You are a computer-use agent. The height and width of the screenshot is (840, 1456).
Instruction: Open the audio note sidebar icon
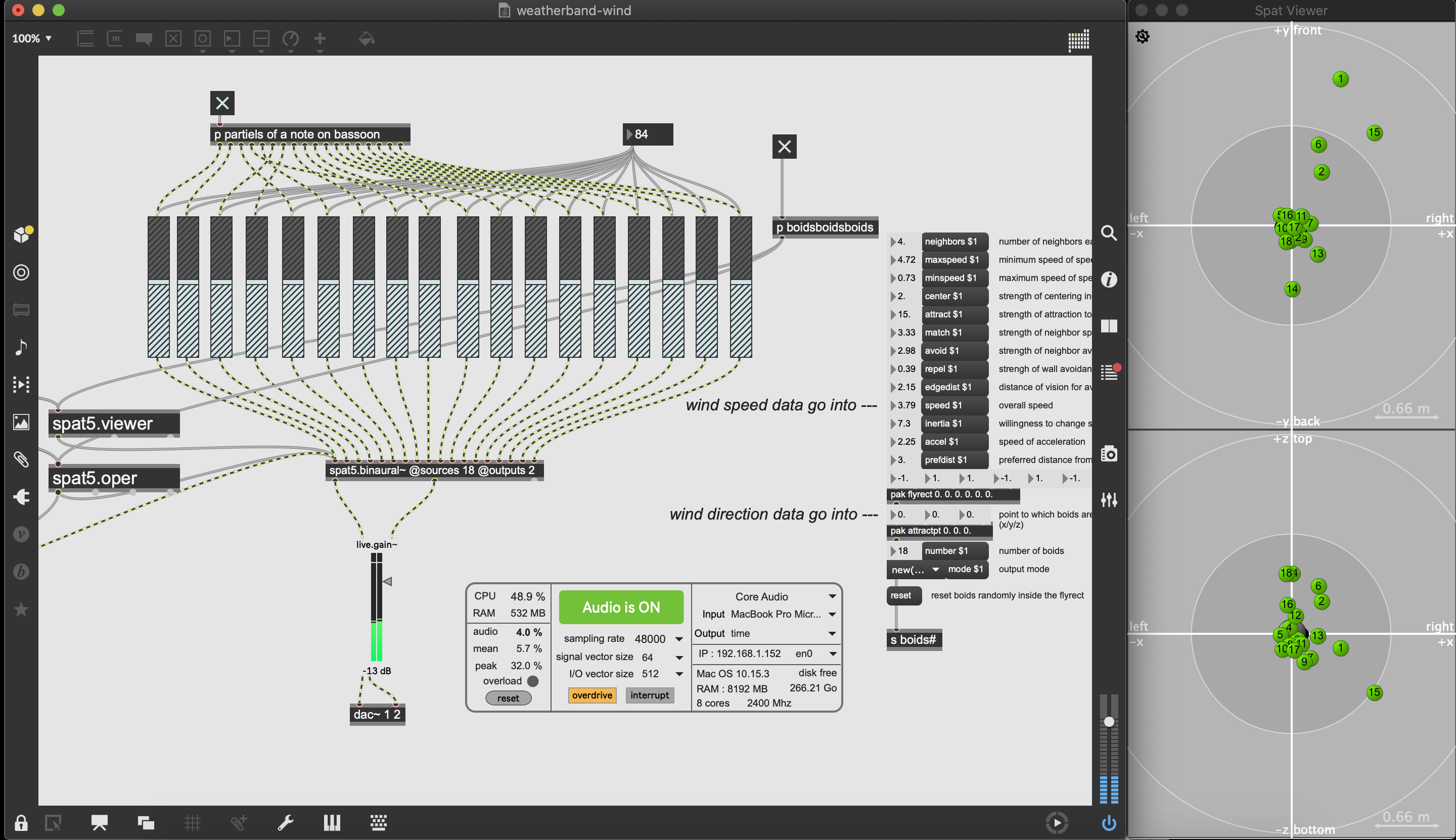tap(21, 347)
